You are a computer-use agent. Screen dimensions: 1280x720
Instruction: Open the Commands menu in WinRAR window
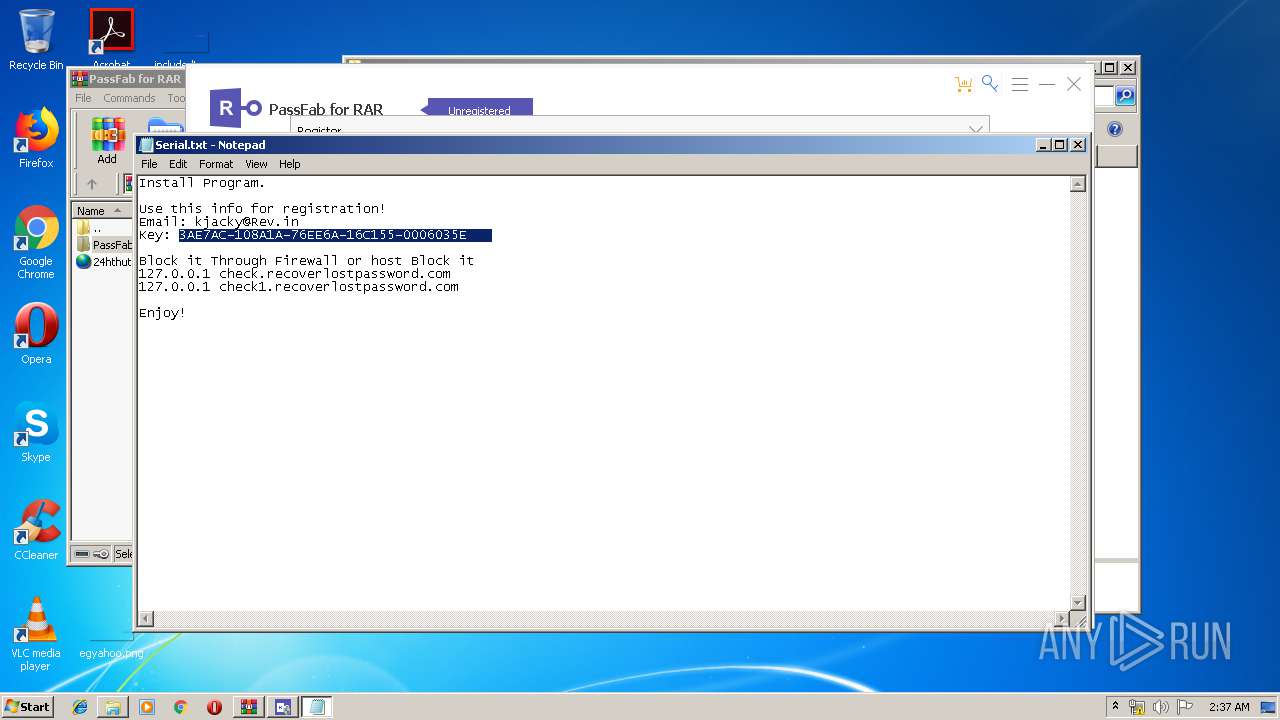pos(129,98)
